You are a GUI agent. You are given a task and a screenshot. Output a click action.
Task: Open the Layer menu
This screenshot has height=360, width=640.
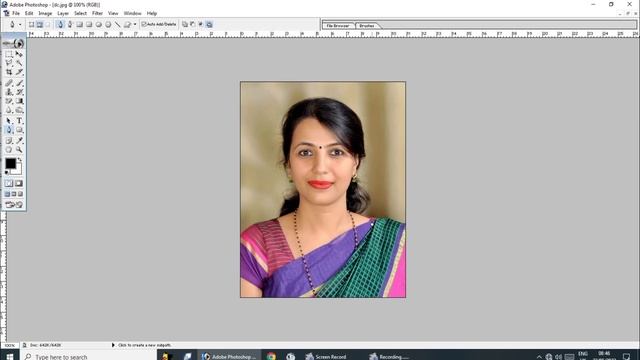pos(63,13)
